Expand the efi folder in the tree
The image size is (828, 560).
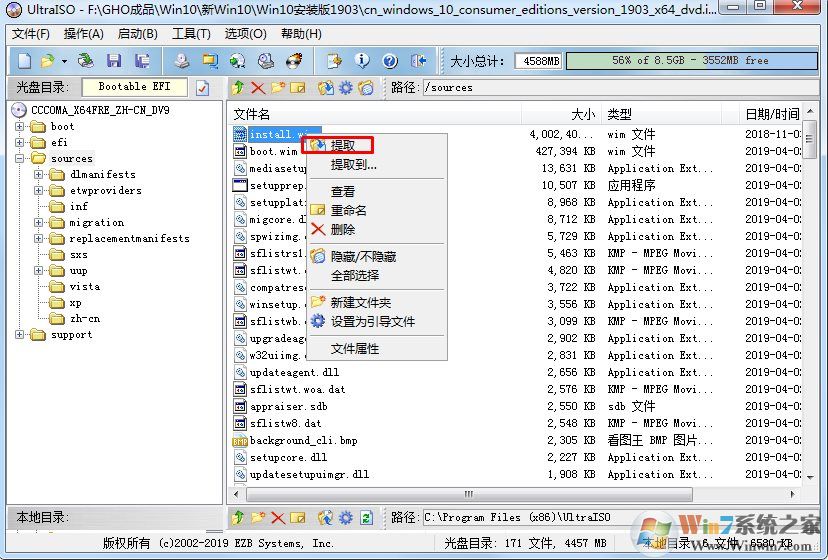20,143
